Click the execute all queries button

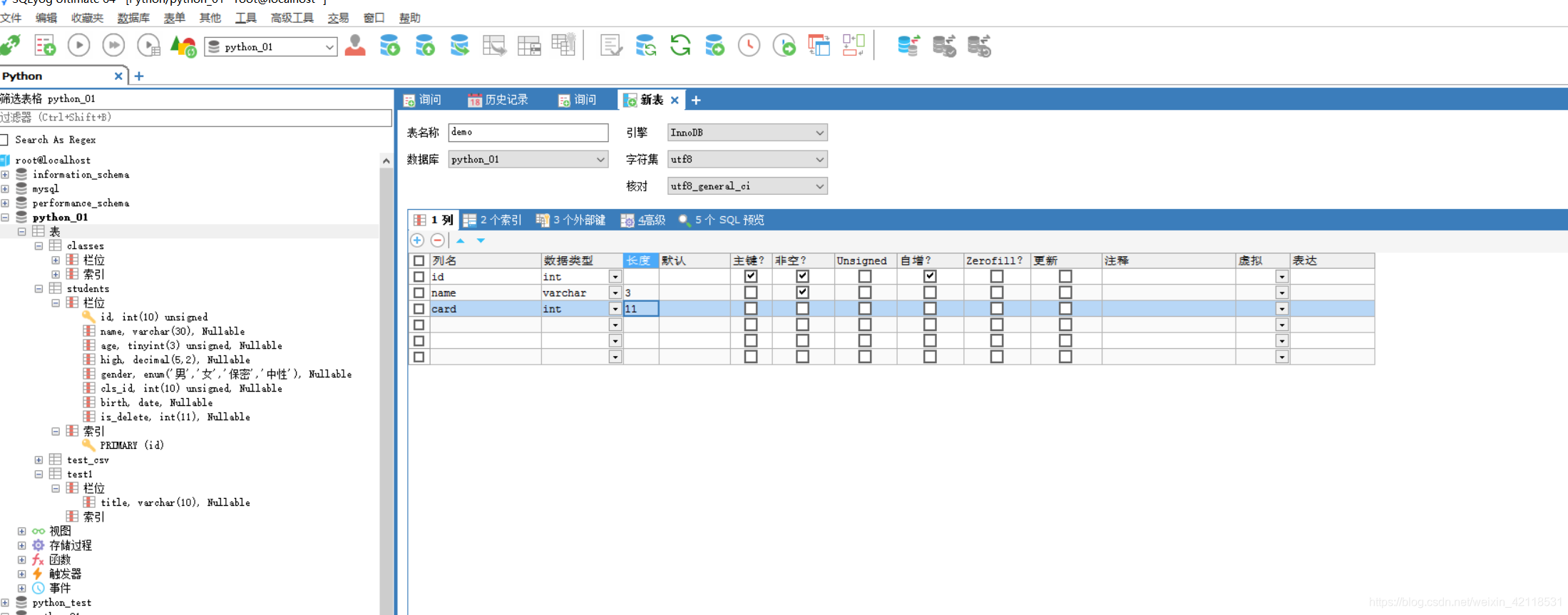click(113, 46)
